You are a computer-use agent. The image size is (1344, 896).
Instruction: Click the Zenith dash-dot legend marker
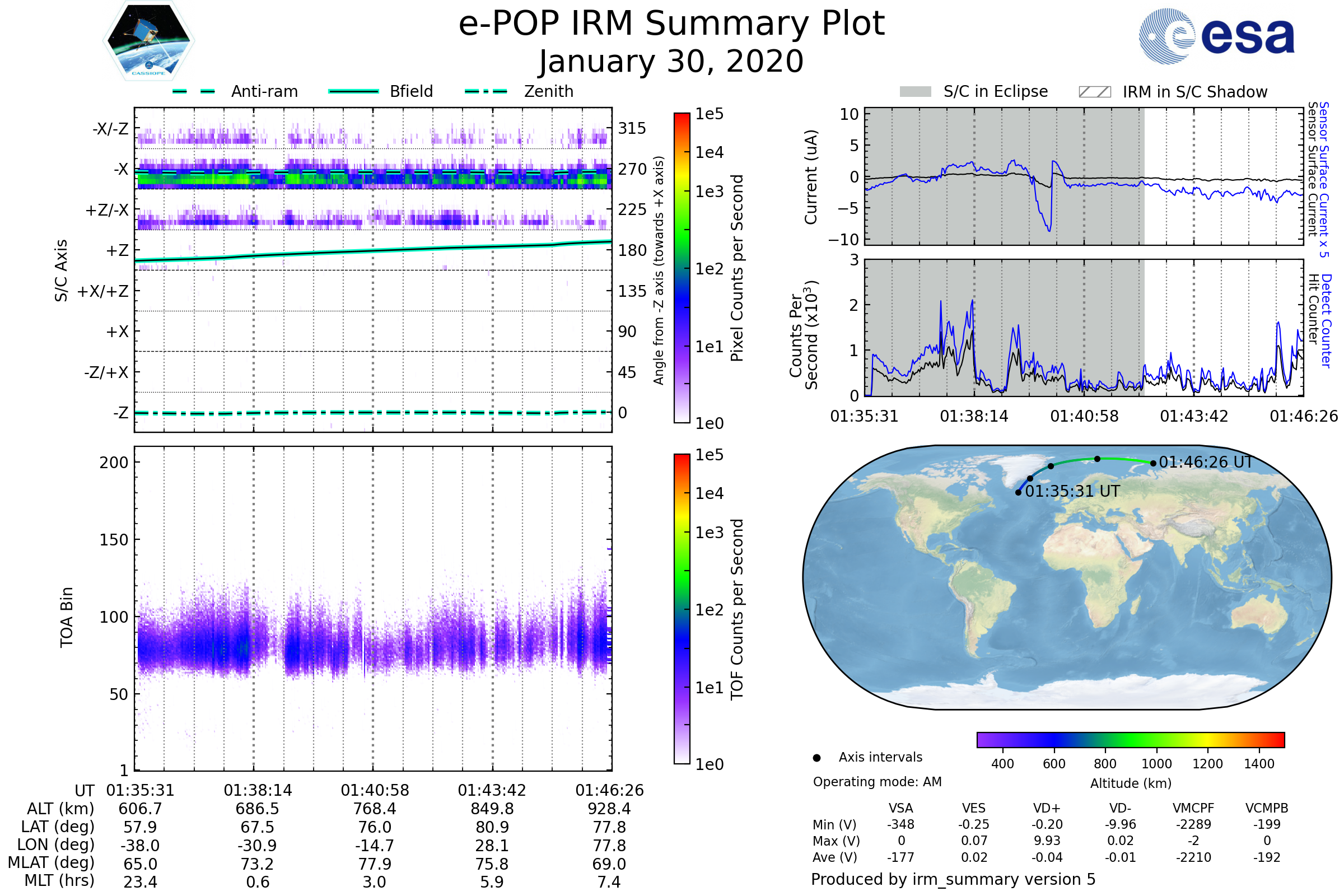click(x=486, y=91)
